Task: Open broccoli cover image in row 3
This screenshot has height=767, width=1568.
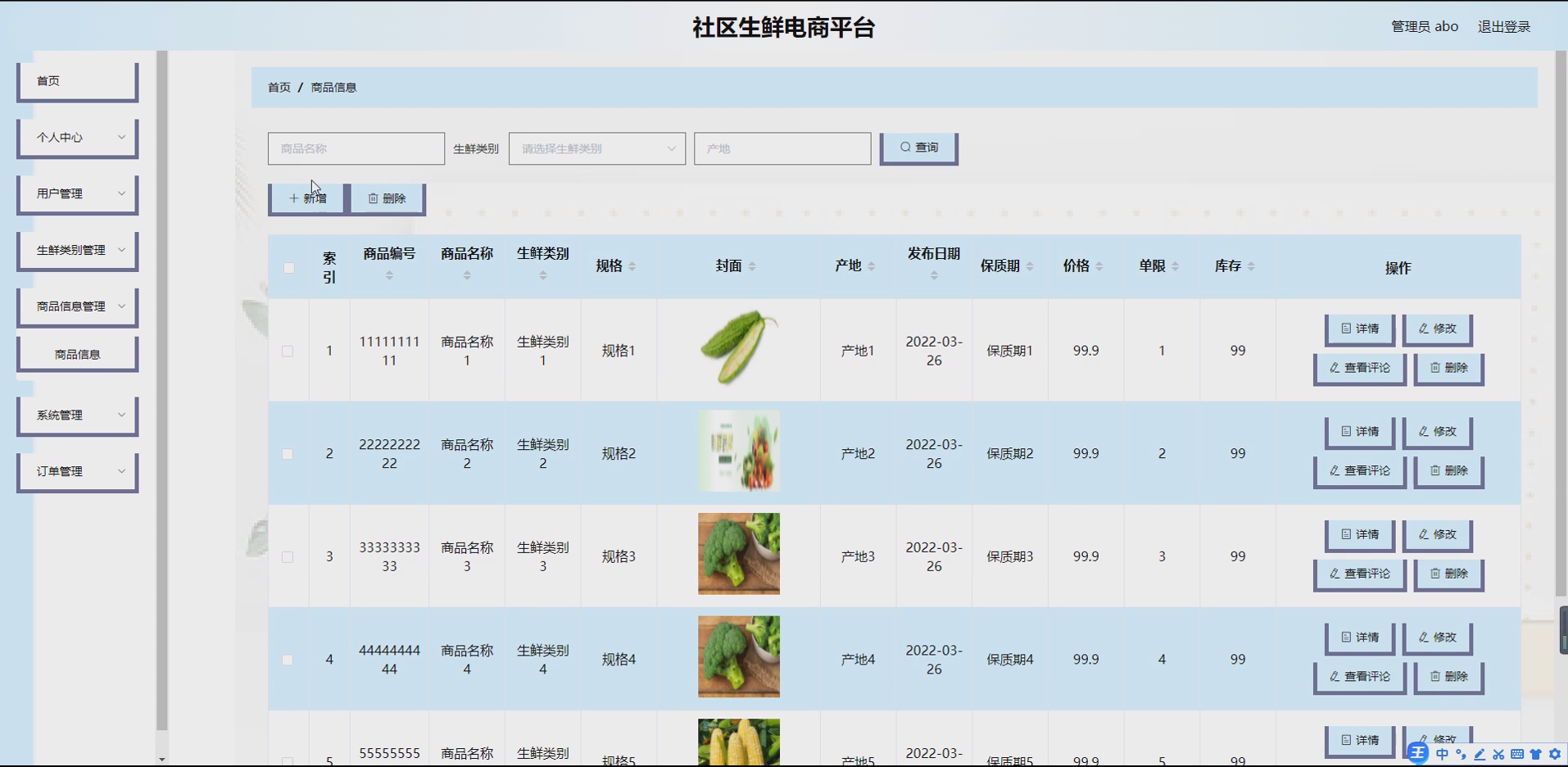Action: (x=739, y=554)
